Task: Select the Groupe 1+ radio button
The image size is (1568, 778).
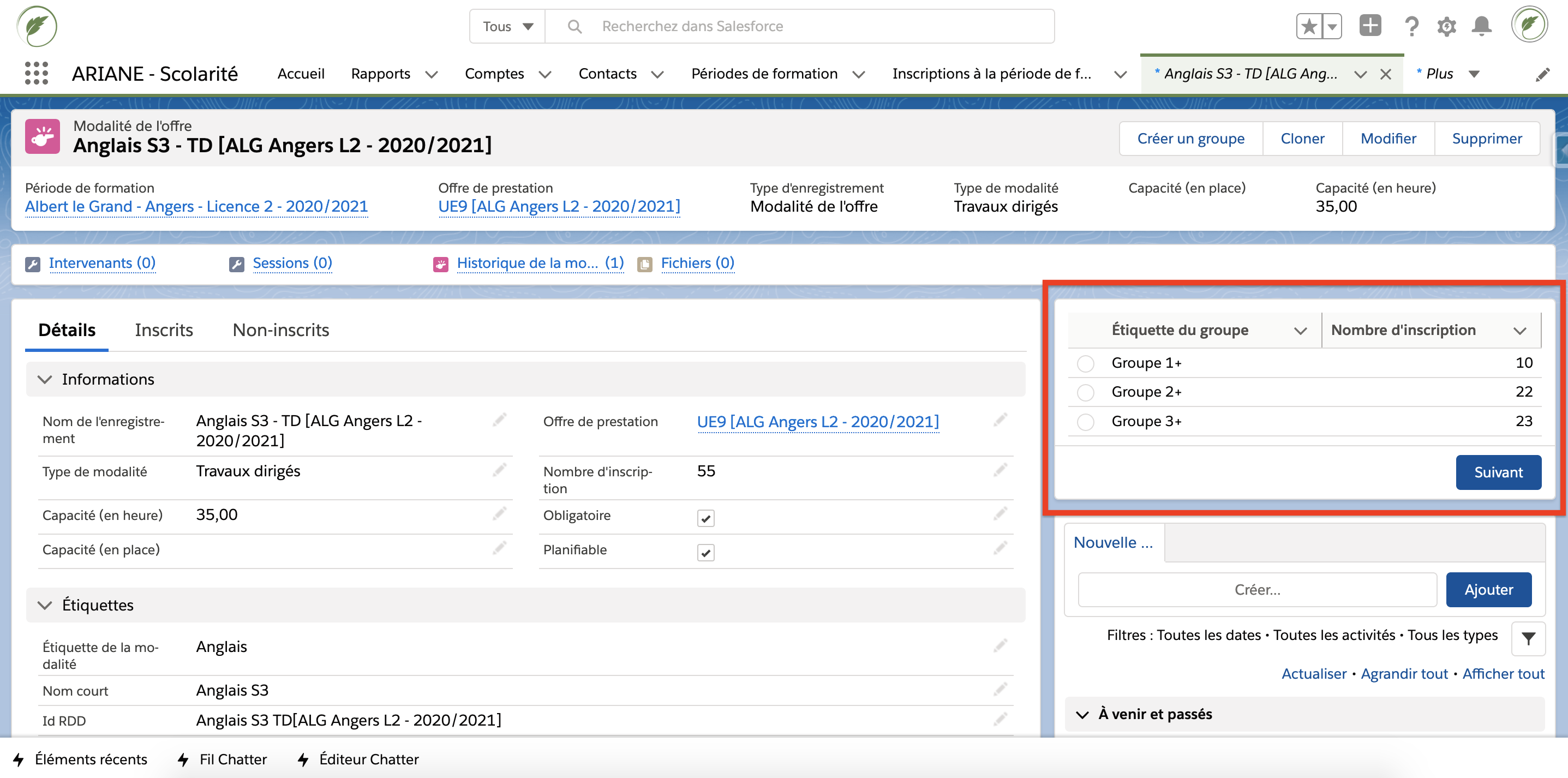Action: [1085, 363]
